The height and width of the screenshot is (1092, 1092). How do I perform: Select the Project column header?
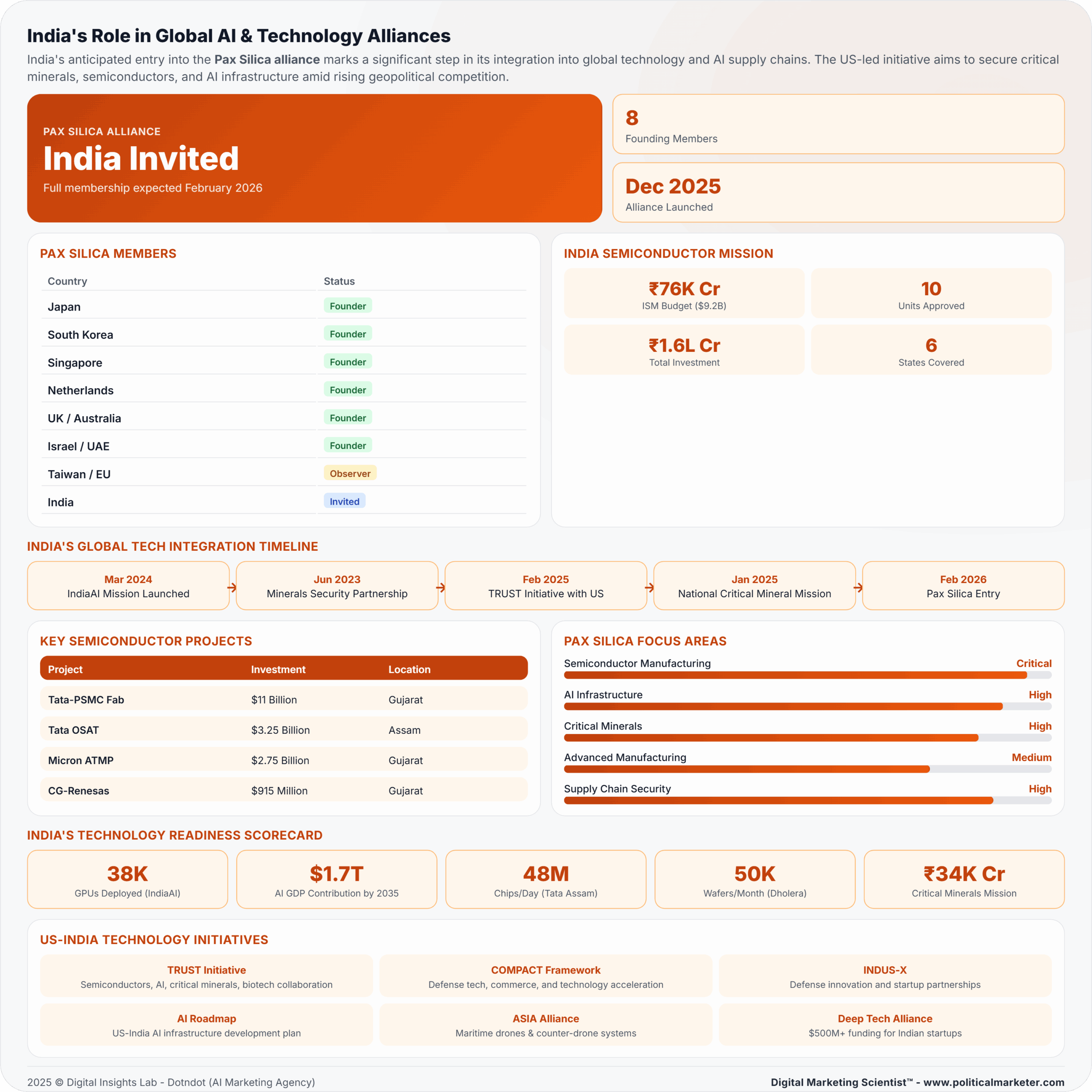click(x=65, y=669)
